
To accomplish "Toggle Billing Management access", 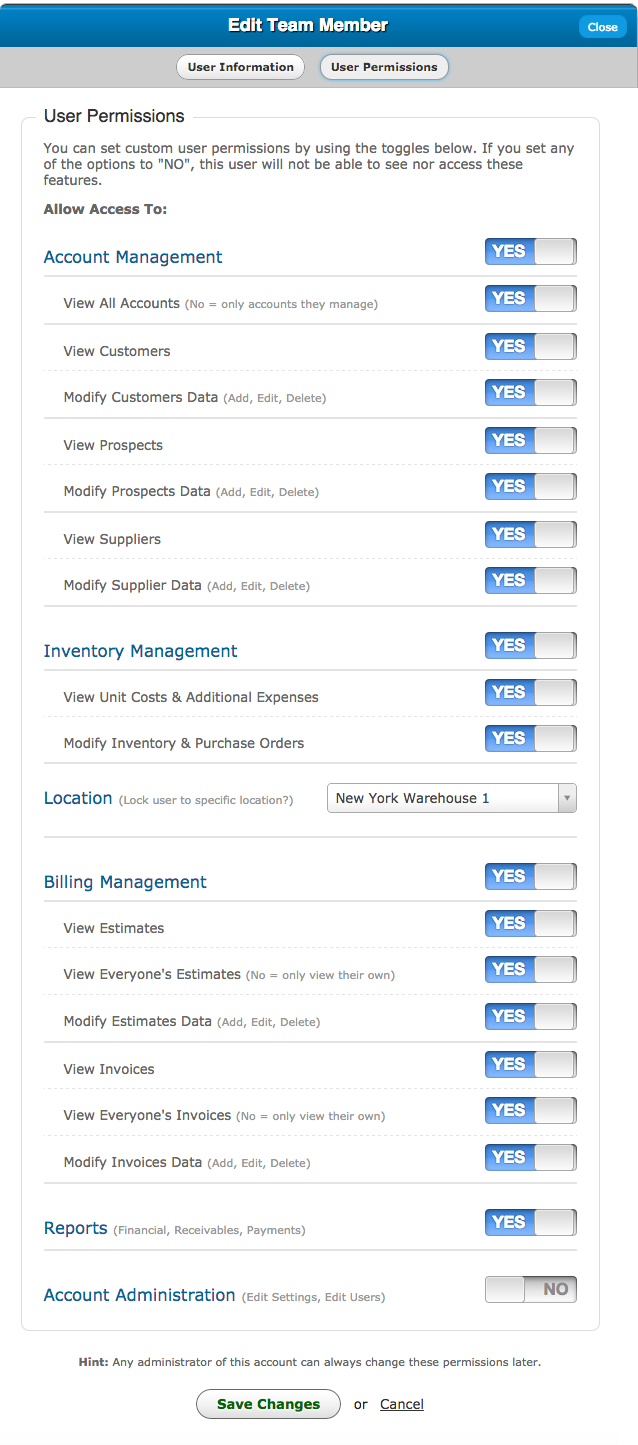I will click(530, 877).
